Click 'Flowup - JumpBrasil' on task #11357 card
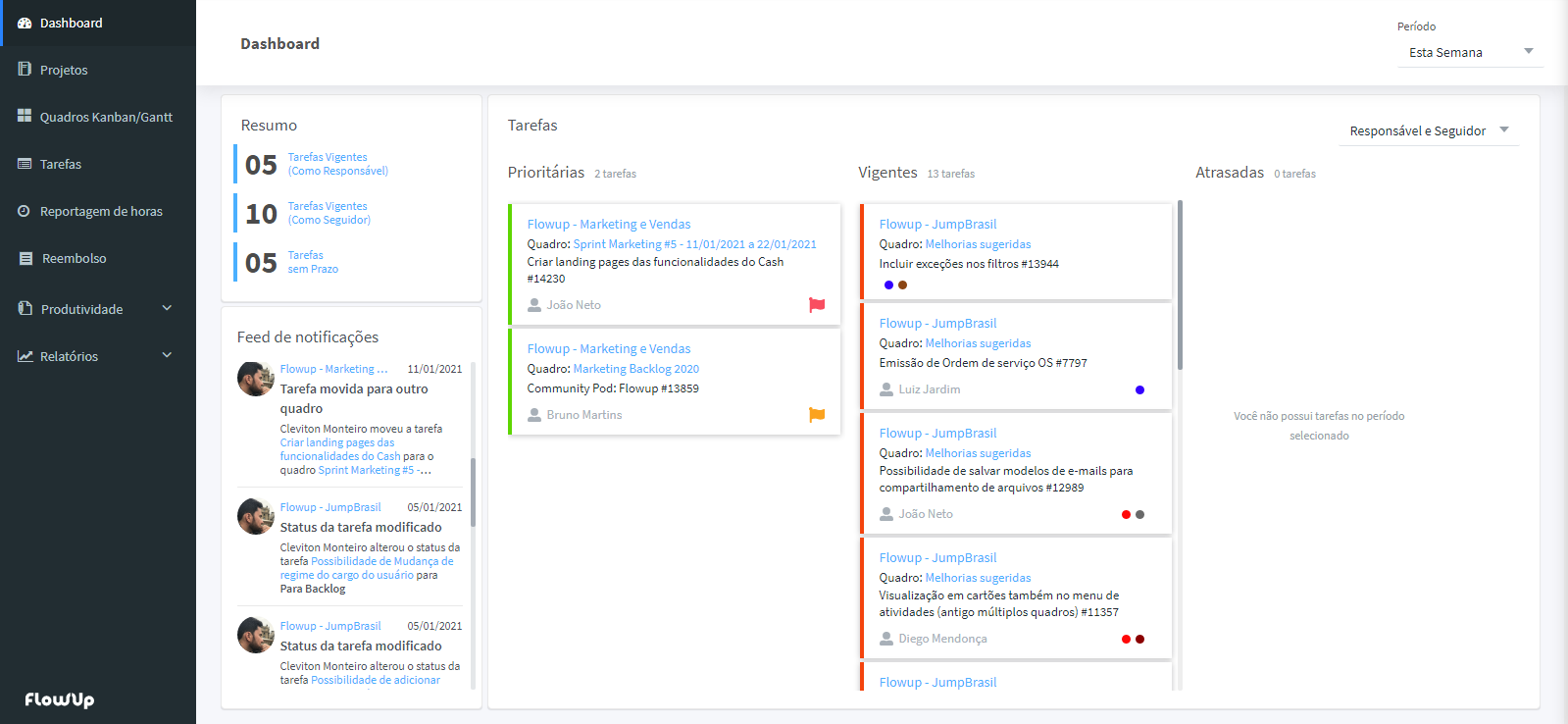The height and width of the screenshot is (724, 1568). point(937,558)
